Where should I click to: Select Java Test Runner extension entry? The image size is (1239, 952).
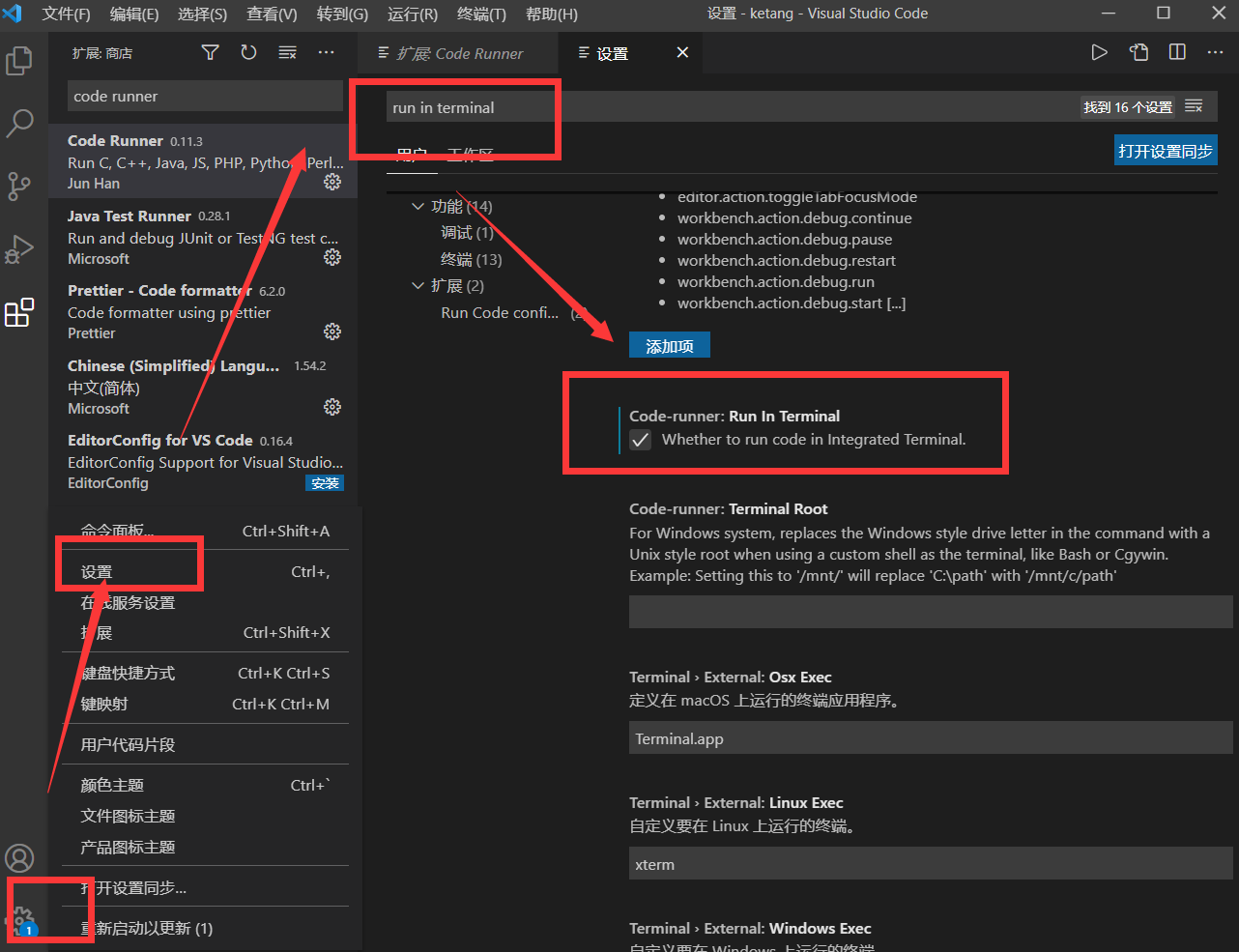203,237
